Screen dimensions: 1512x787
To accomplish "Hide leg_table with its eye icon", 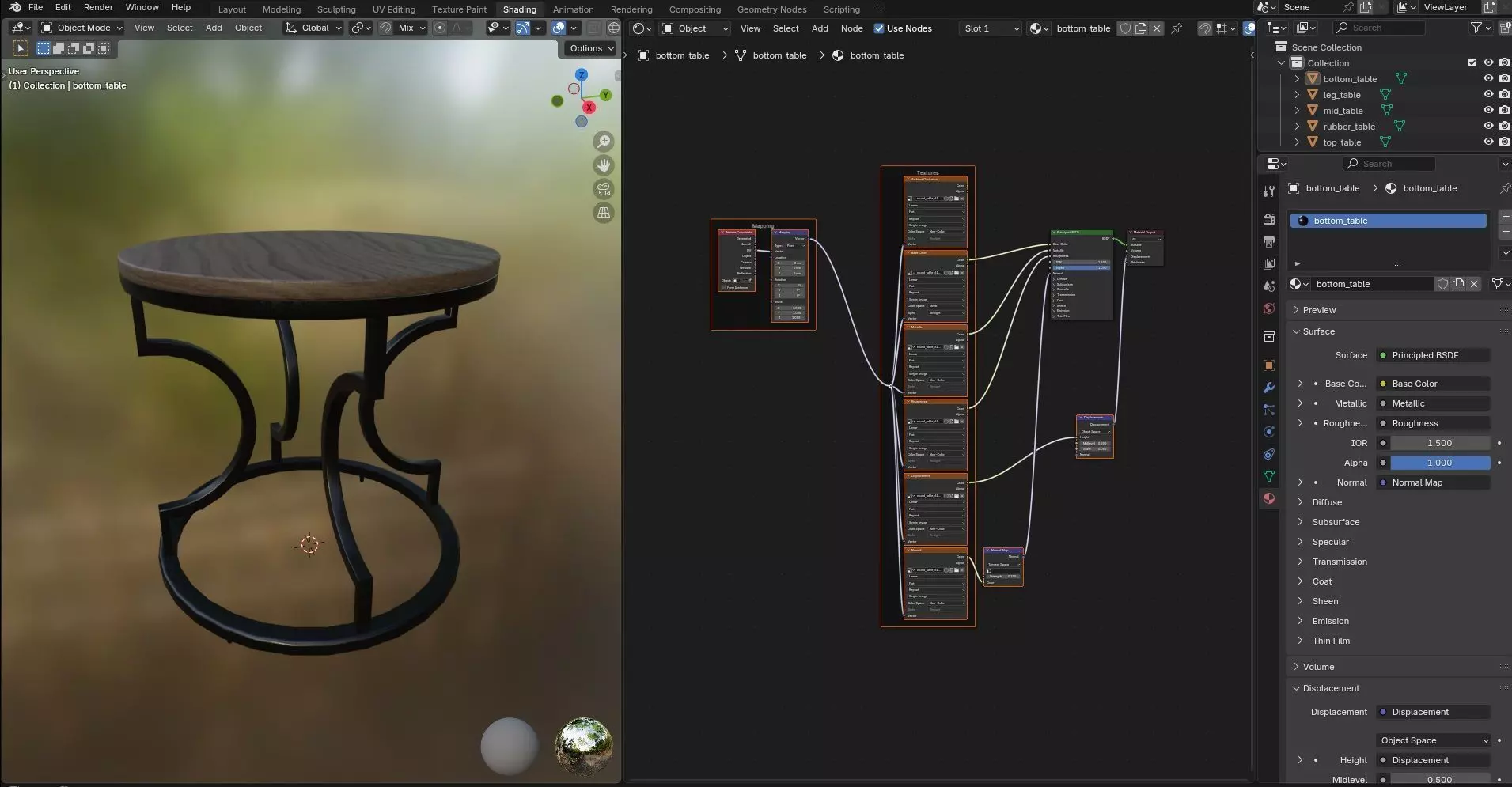I will pos(1488,94).
